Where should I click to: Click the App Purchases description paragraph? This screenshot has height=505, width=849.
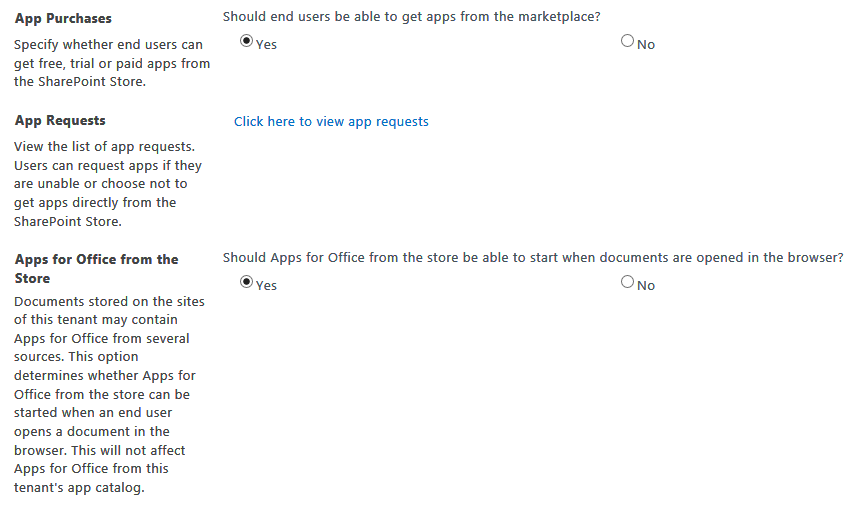tap(108, 63)
